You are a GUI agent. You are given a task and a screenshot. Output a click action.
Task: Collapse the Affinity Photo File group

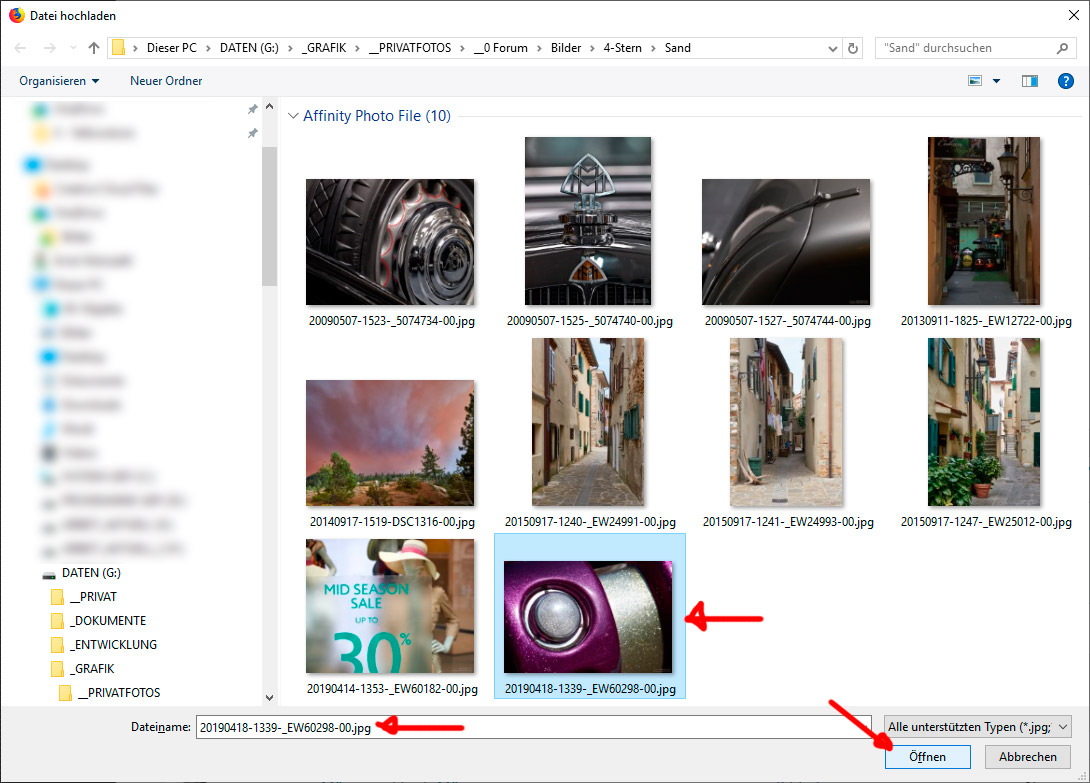click(x=293, y=116)
